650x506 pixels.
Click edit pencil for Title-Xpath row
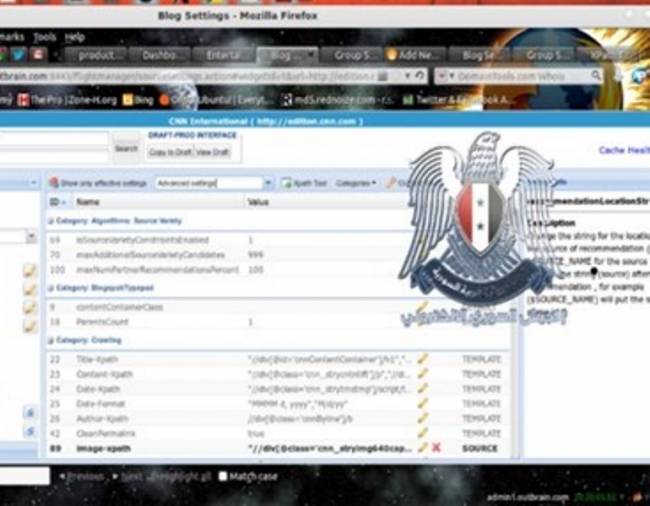[422, 359]
